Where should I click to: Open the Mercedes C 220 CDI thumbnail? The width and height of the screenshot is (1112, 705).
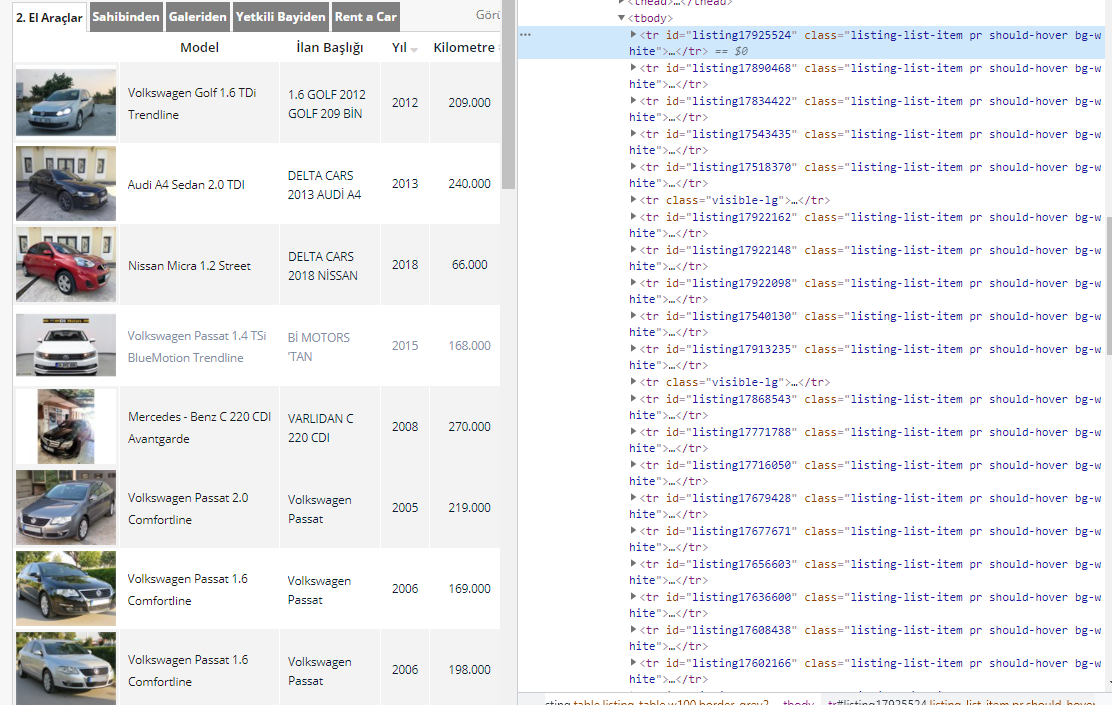[x=66, y=426]
